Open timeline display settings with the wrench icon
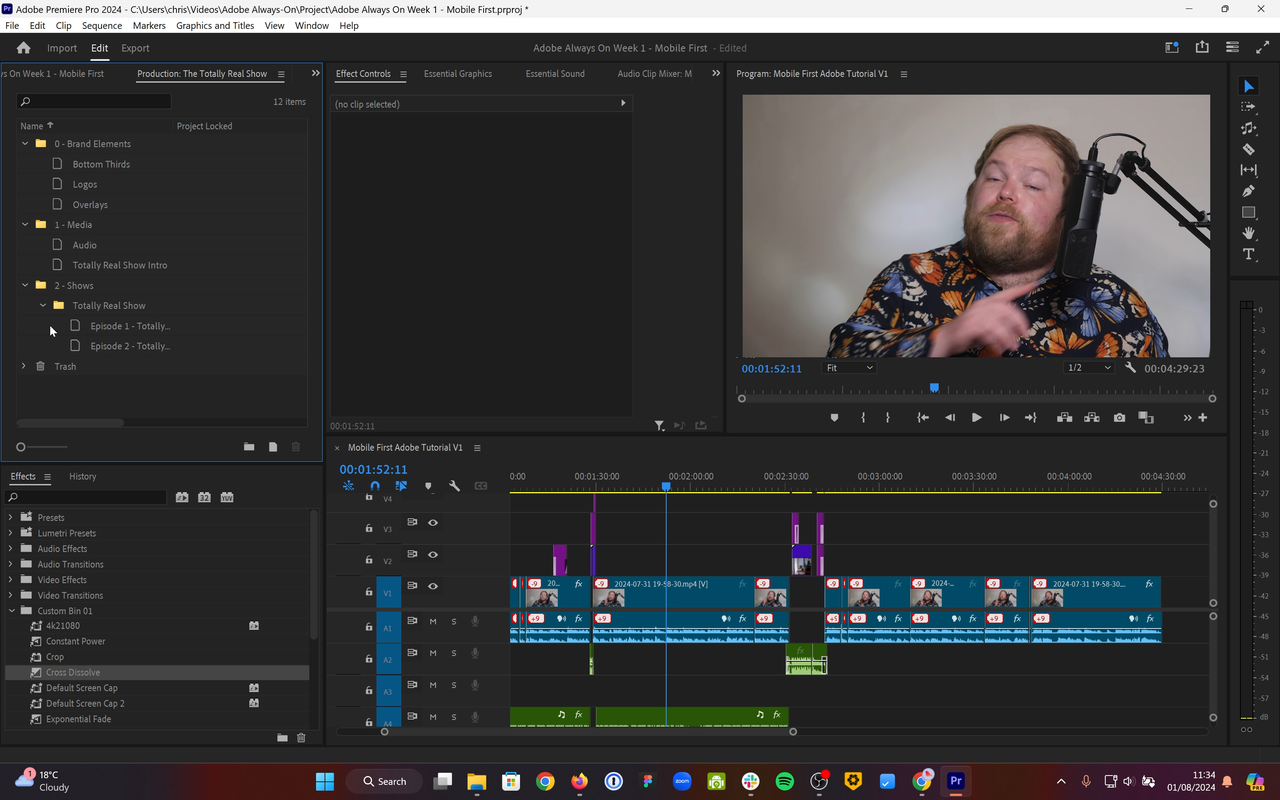Image resolution: width=1280 pixels, height=800 pixels. click(x=455, y=486)
